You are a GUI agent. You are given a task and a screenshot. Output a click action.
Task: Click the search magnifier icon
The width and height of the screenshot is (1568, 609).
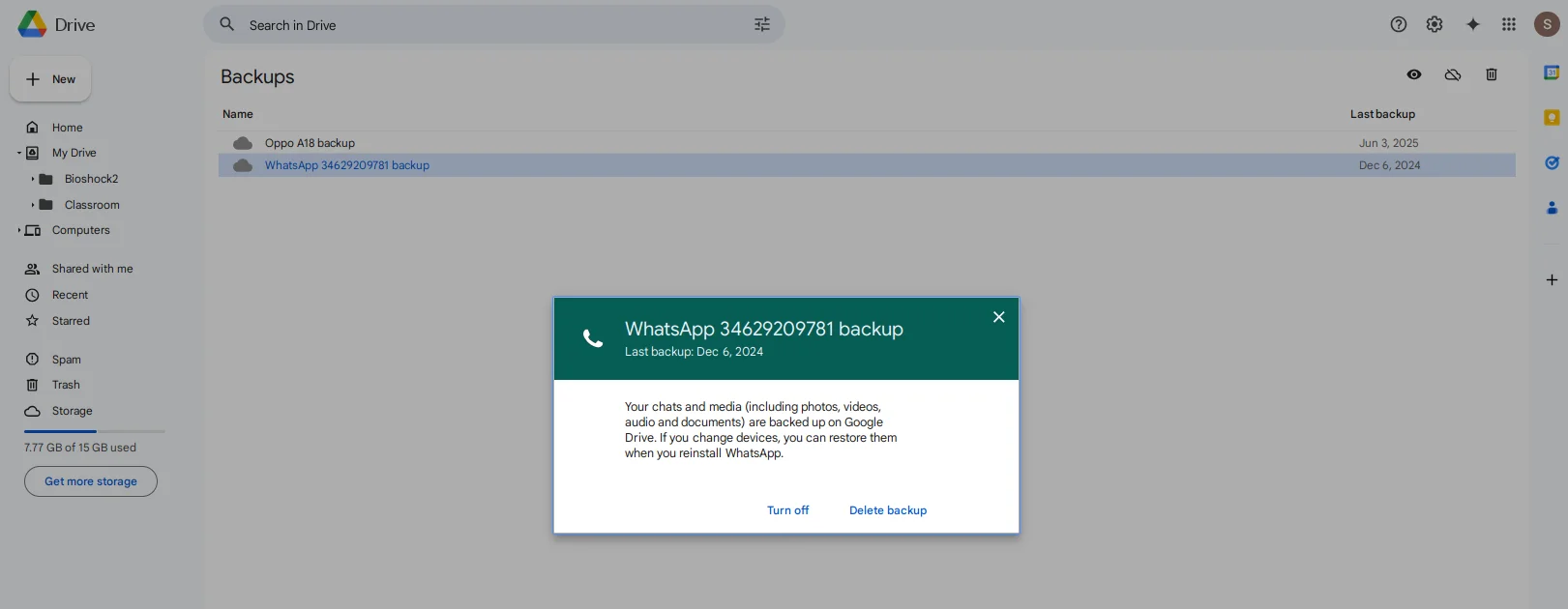(226, 24)
